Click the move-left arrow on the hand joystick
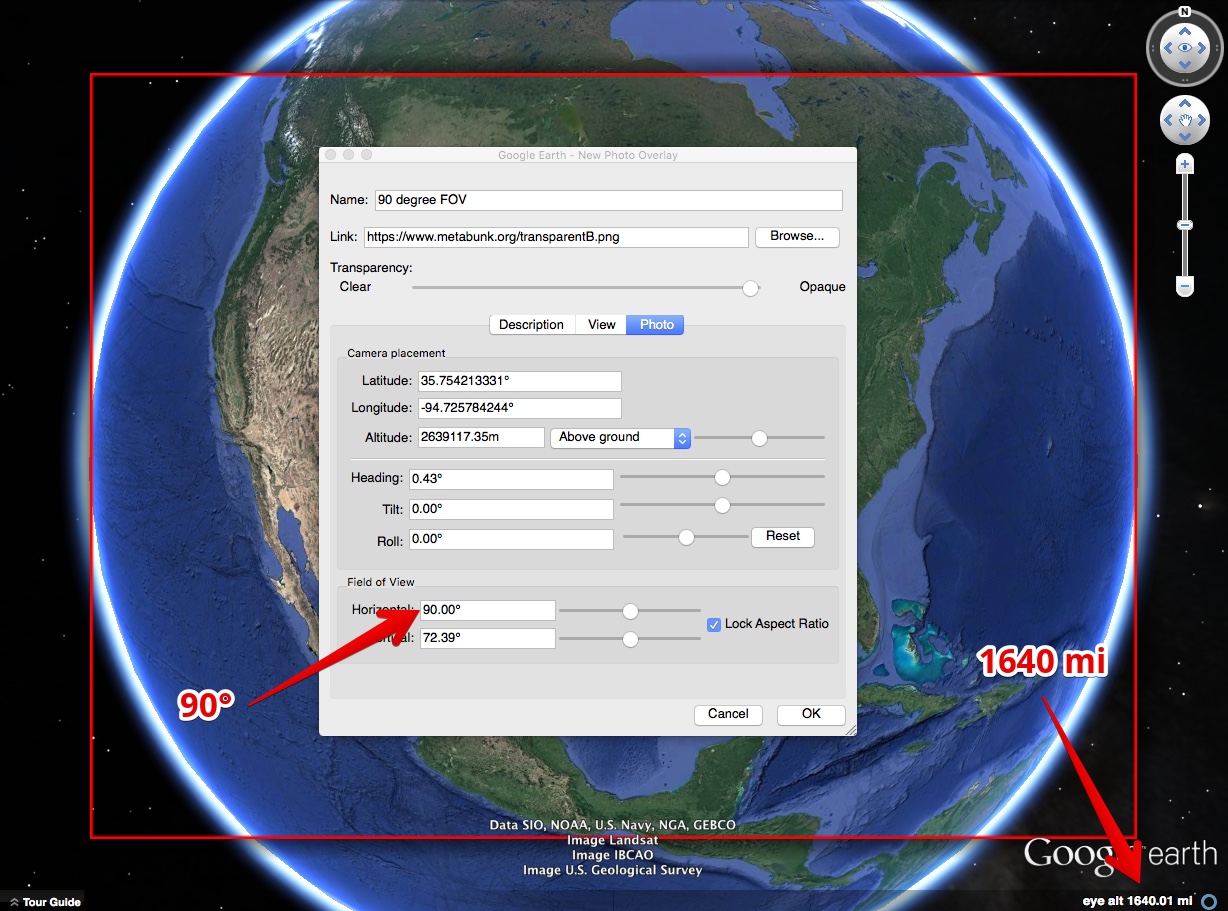 [1167, 121]
